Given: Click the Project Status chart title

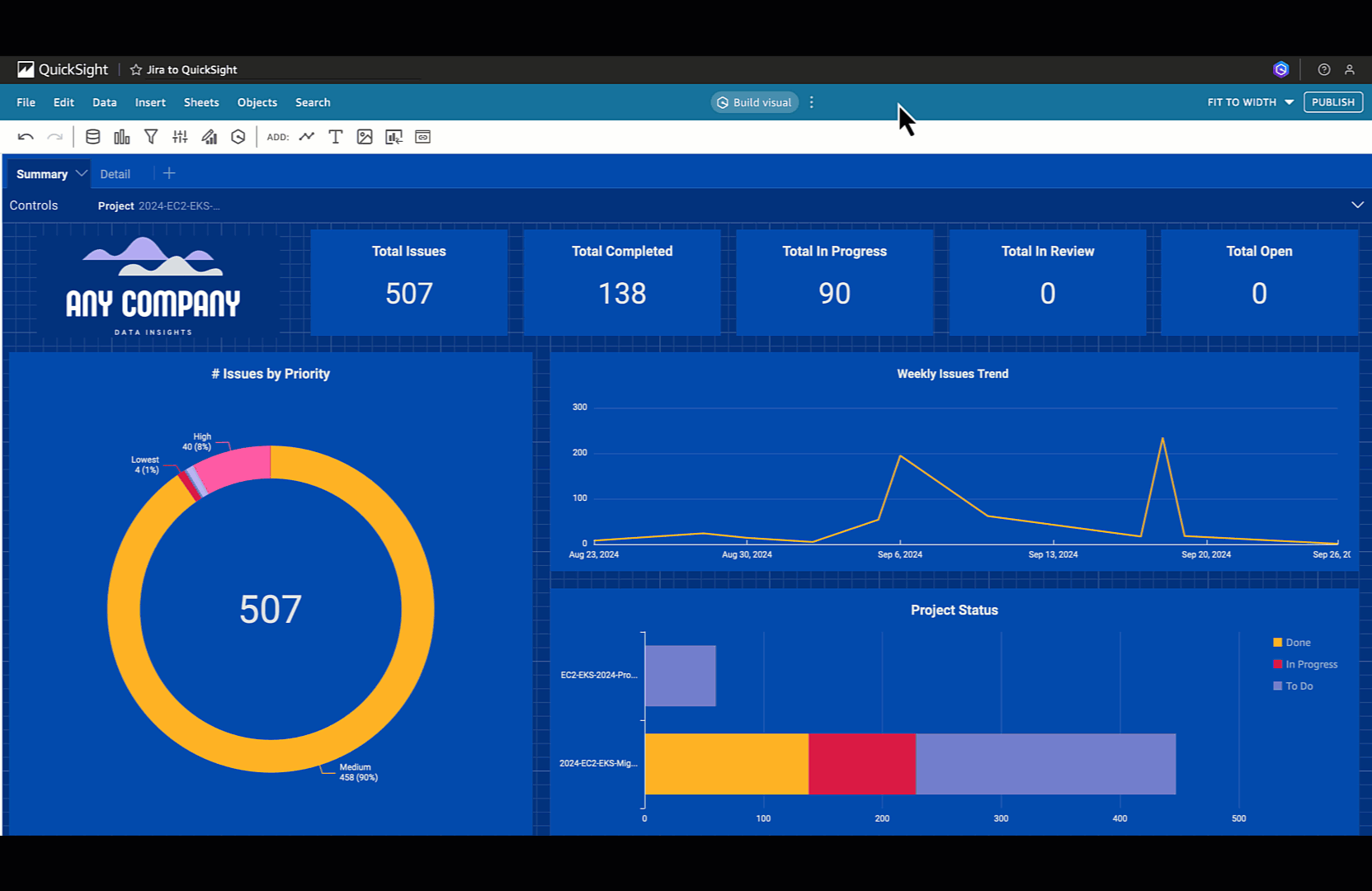Looking at the screenshot, I should [955, 610].
